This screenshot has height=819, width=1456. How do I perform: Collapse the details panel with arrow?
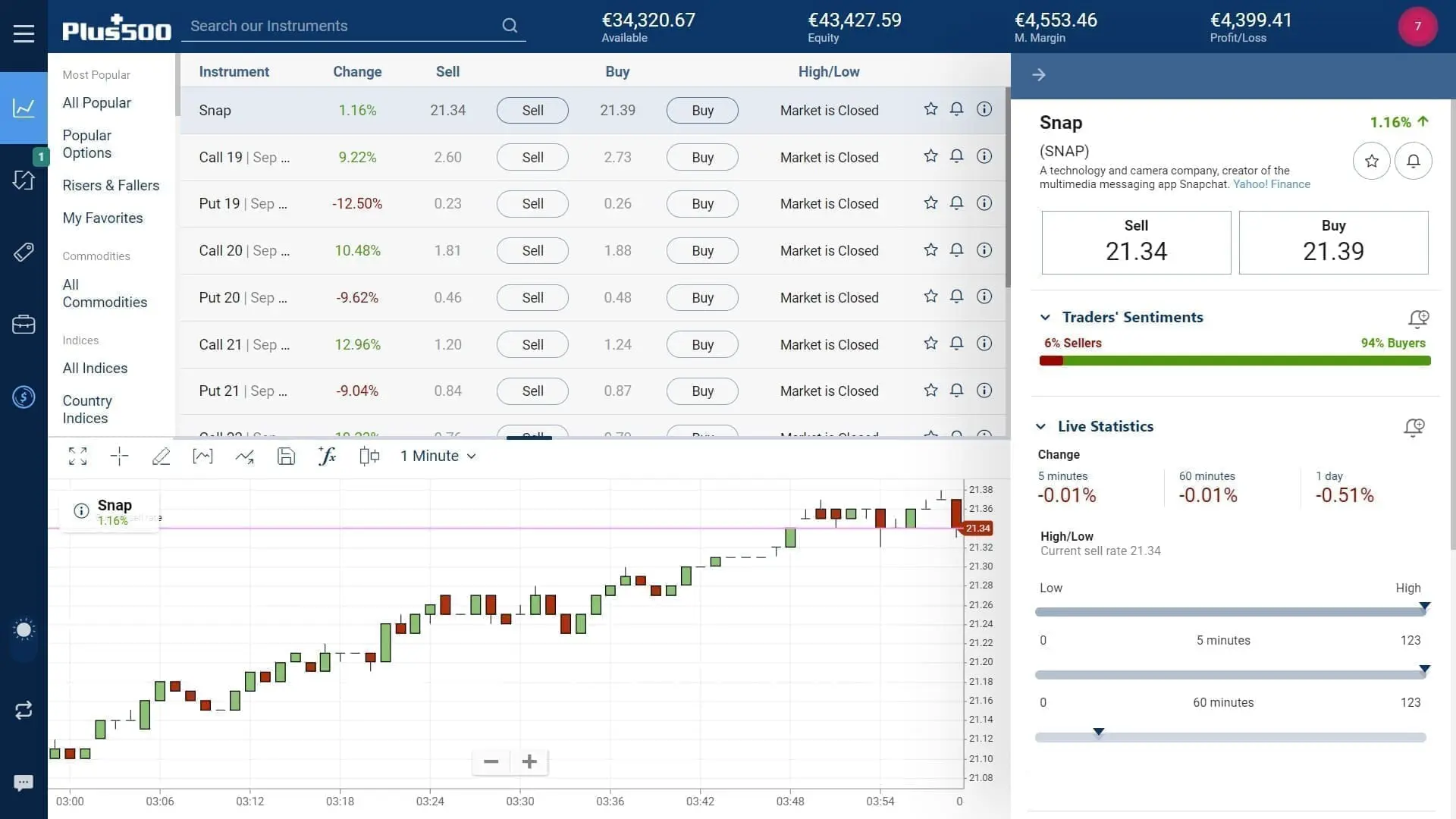(1039, 74)
